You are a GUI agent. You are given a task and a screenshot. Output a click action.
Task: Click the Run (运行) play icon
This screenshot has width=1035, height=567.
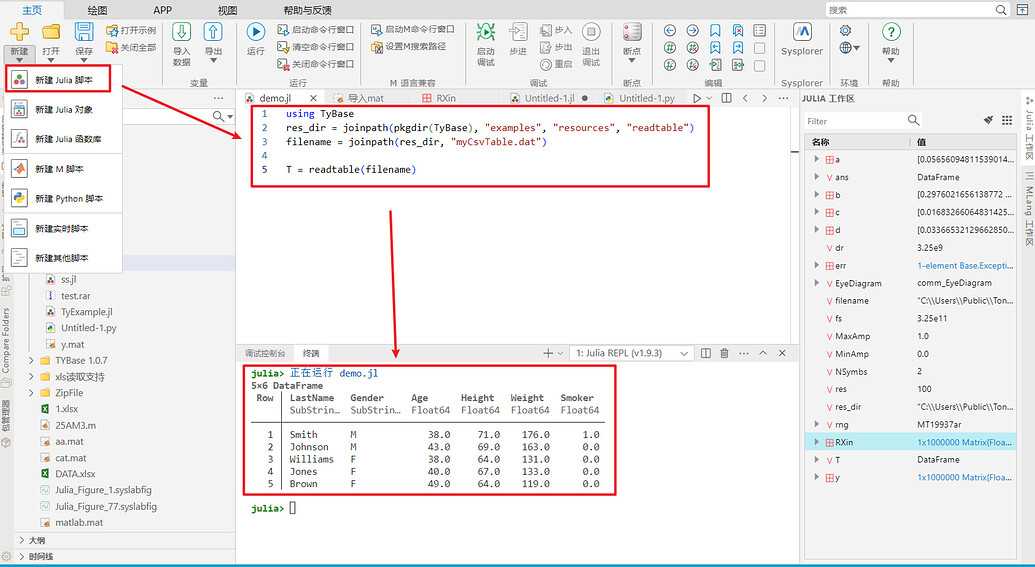click(255, 32)
